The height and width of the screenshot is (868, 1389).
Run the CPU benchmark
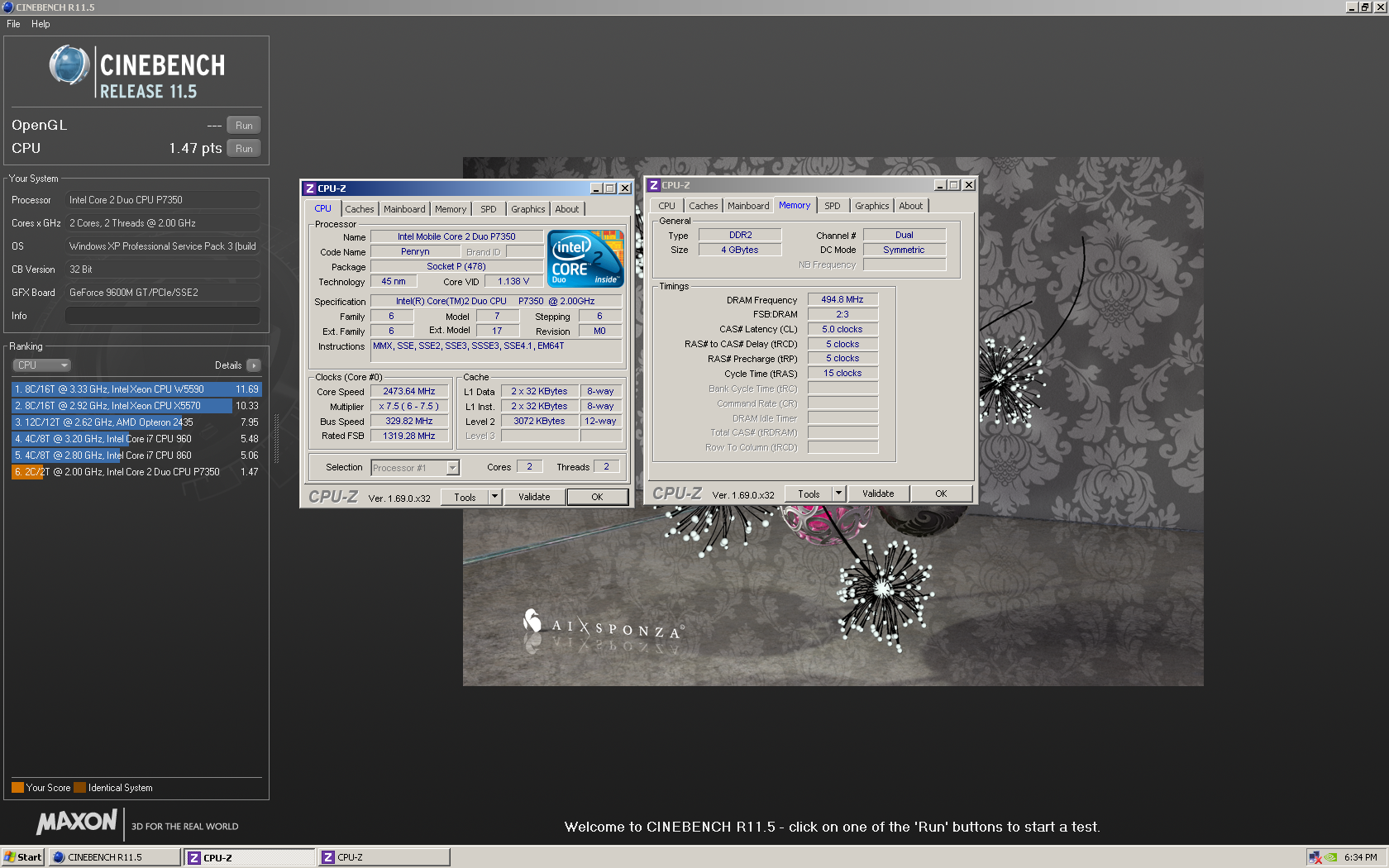(244, 149)
